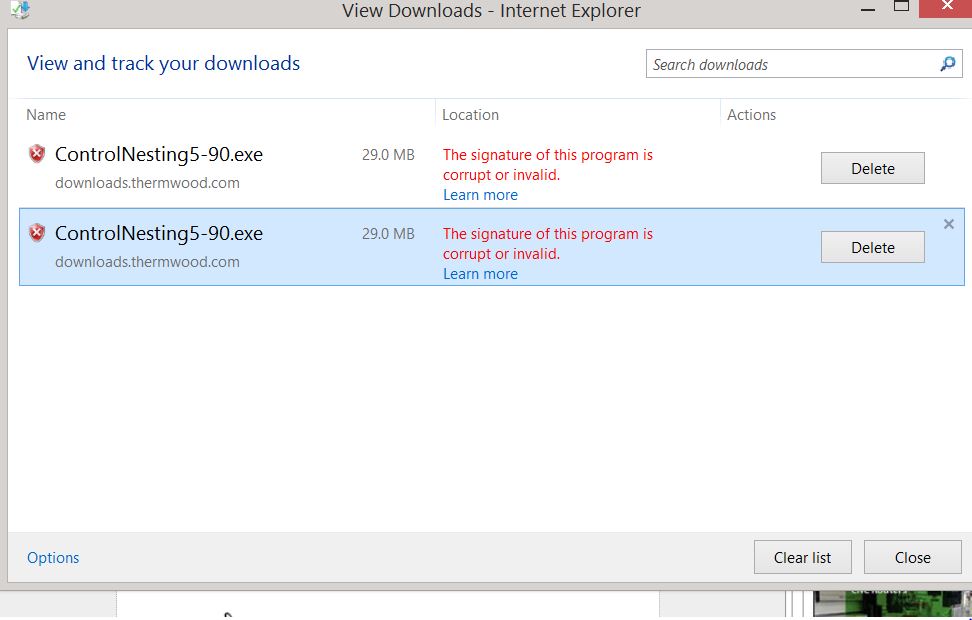Click the signature error text in highlighted row

click(548, 244)
